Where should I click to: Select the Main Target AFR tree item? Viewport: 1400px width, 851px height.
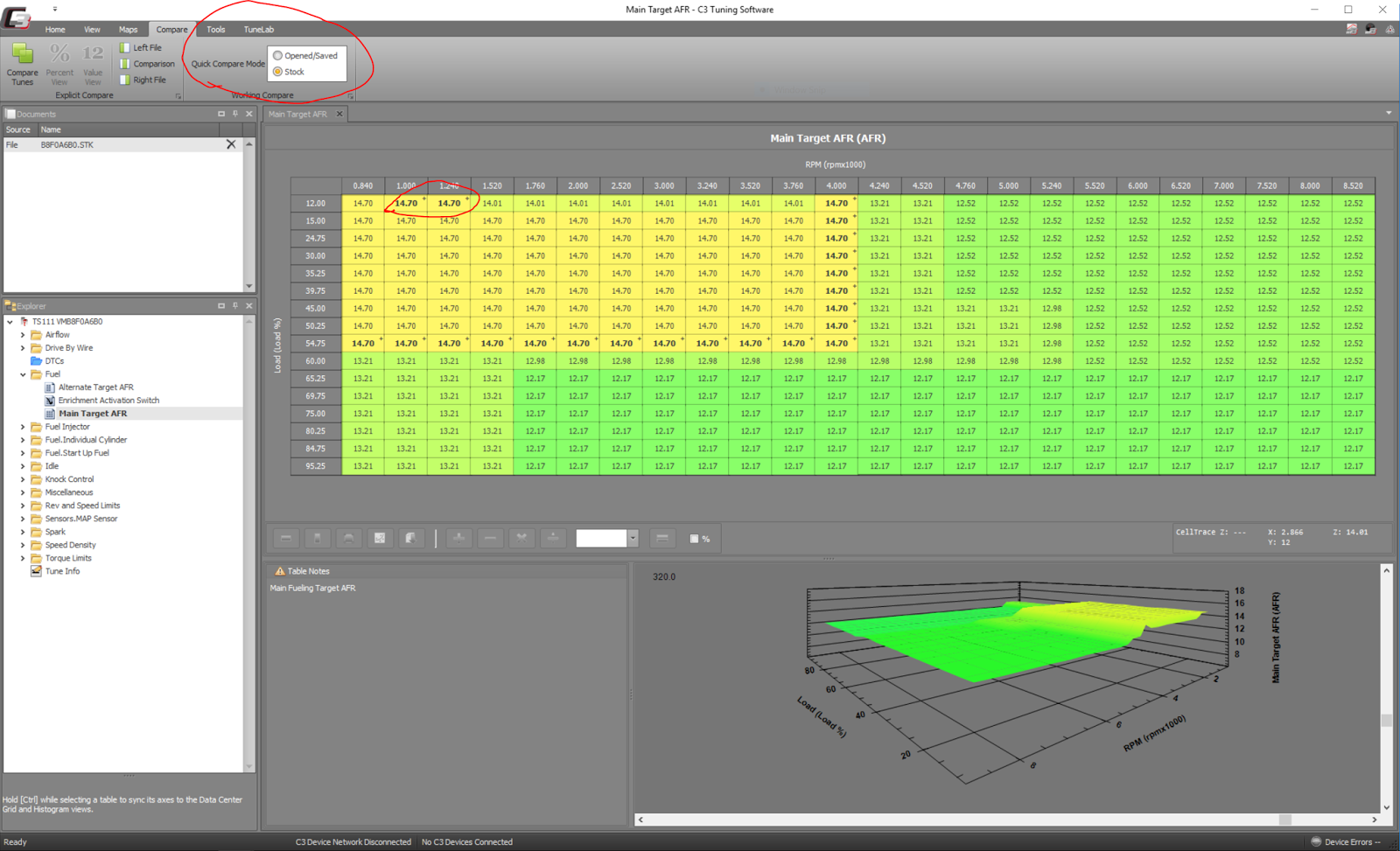tap(94, 413)
